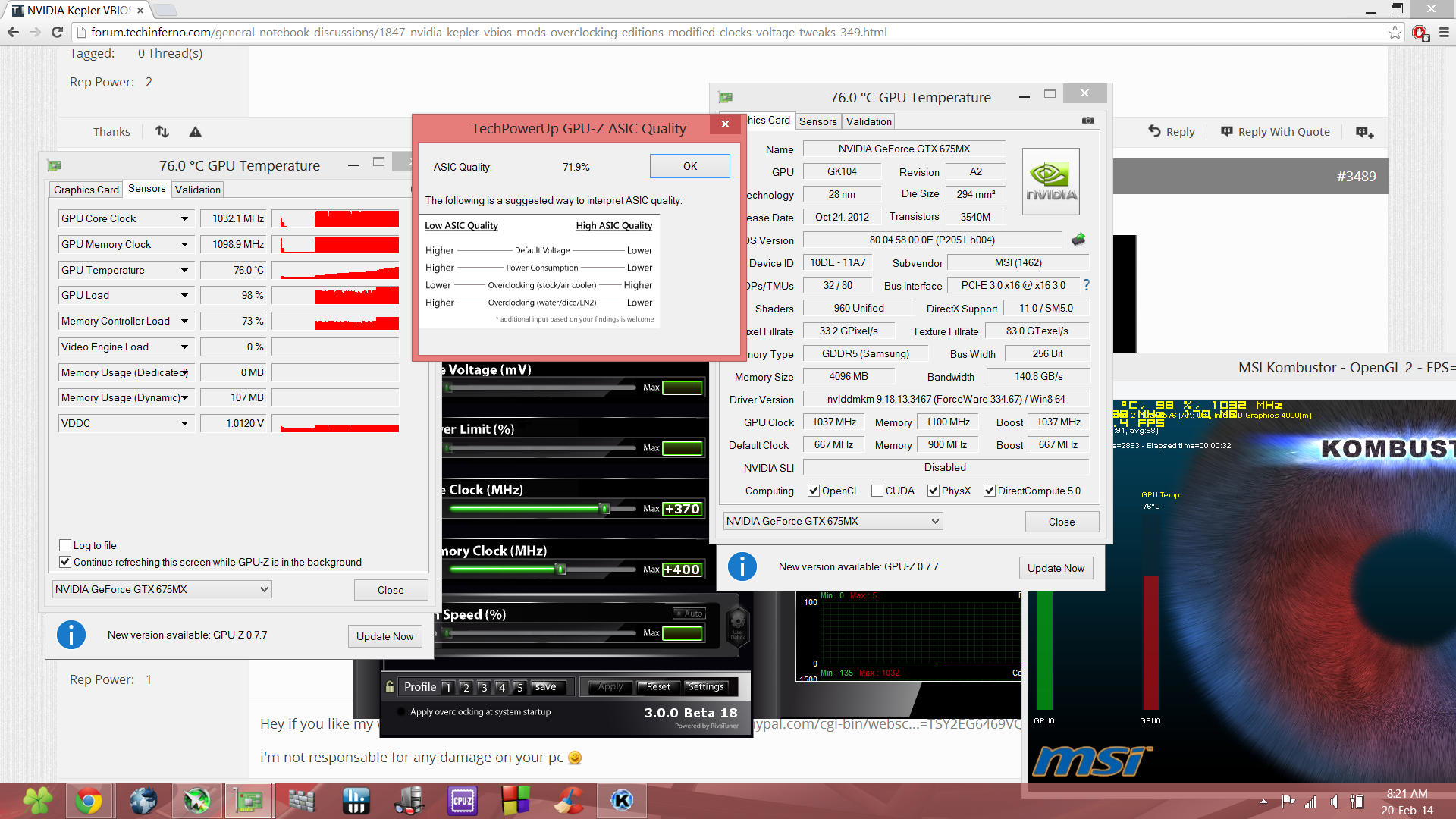1456x819 pixels.
Task: Open the Chrome menu icon
Action: (1444, 32)
